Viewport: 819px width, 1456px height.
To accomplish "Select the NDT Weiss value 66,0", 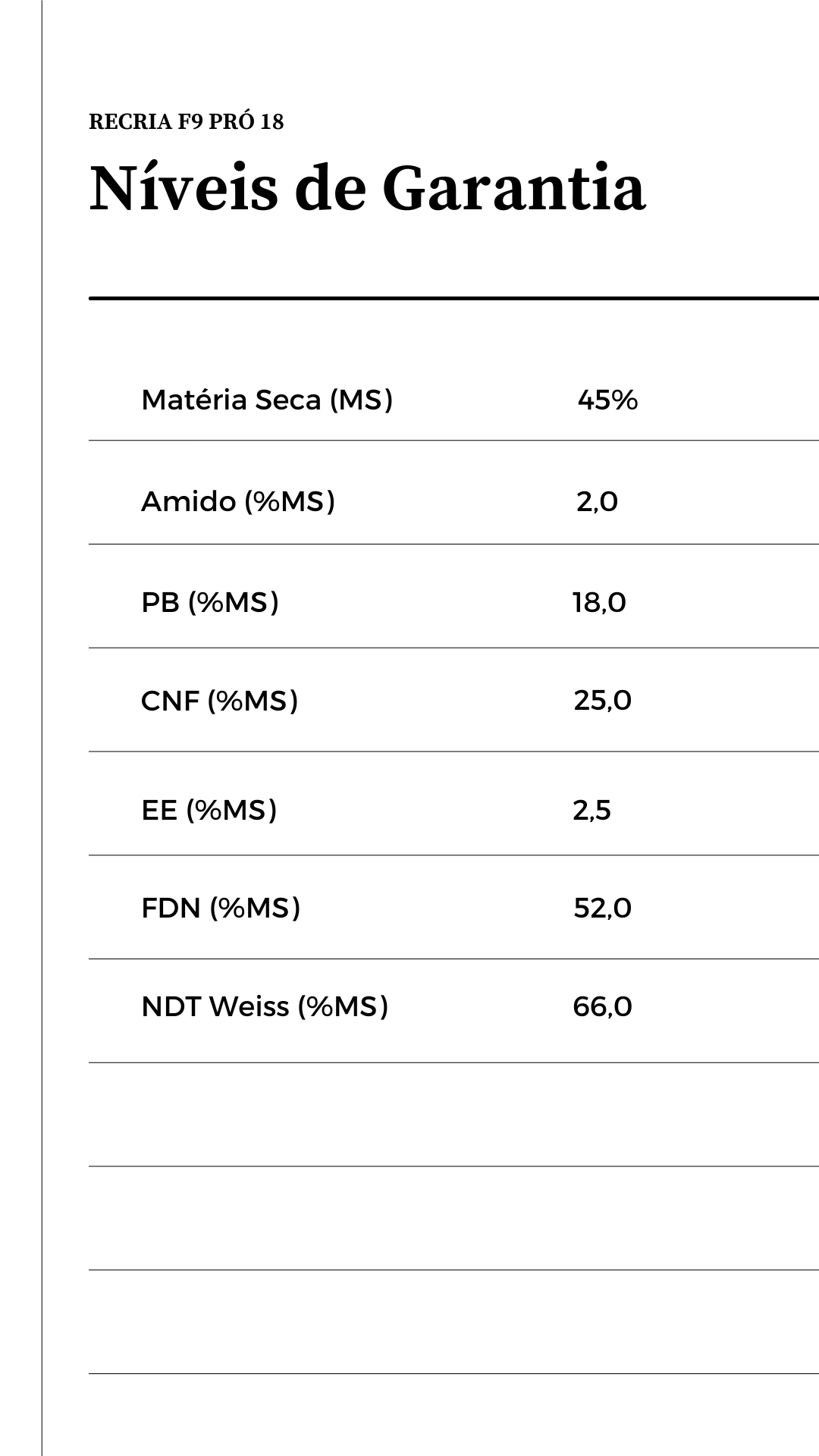I will click(602, 1007).
